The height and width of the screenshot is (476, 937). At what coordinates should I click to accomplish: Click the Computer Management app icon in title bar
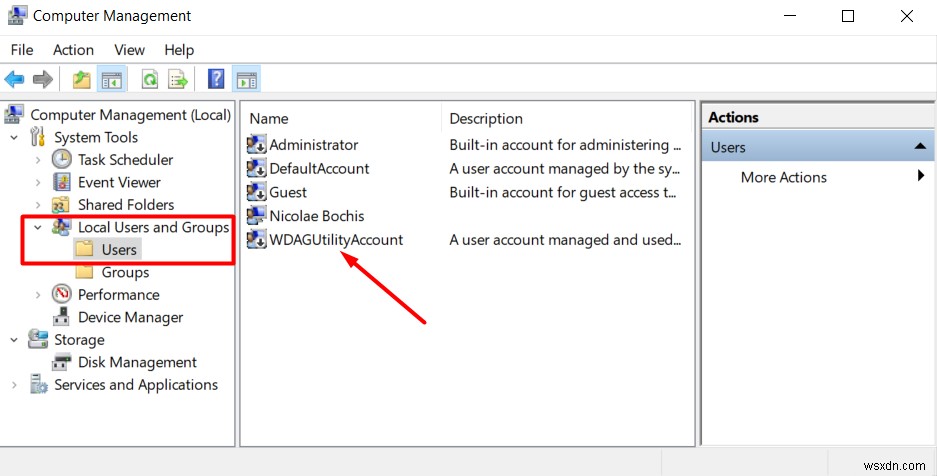click(16, 16)
